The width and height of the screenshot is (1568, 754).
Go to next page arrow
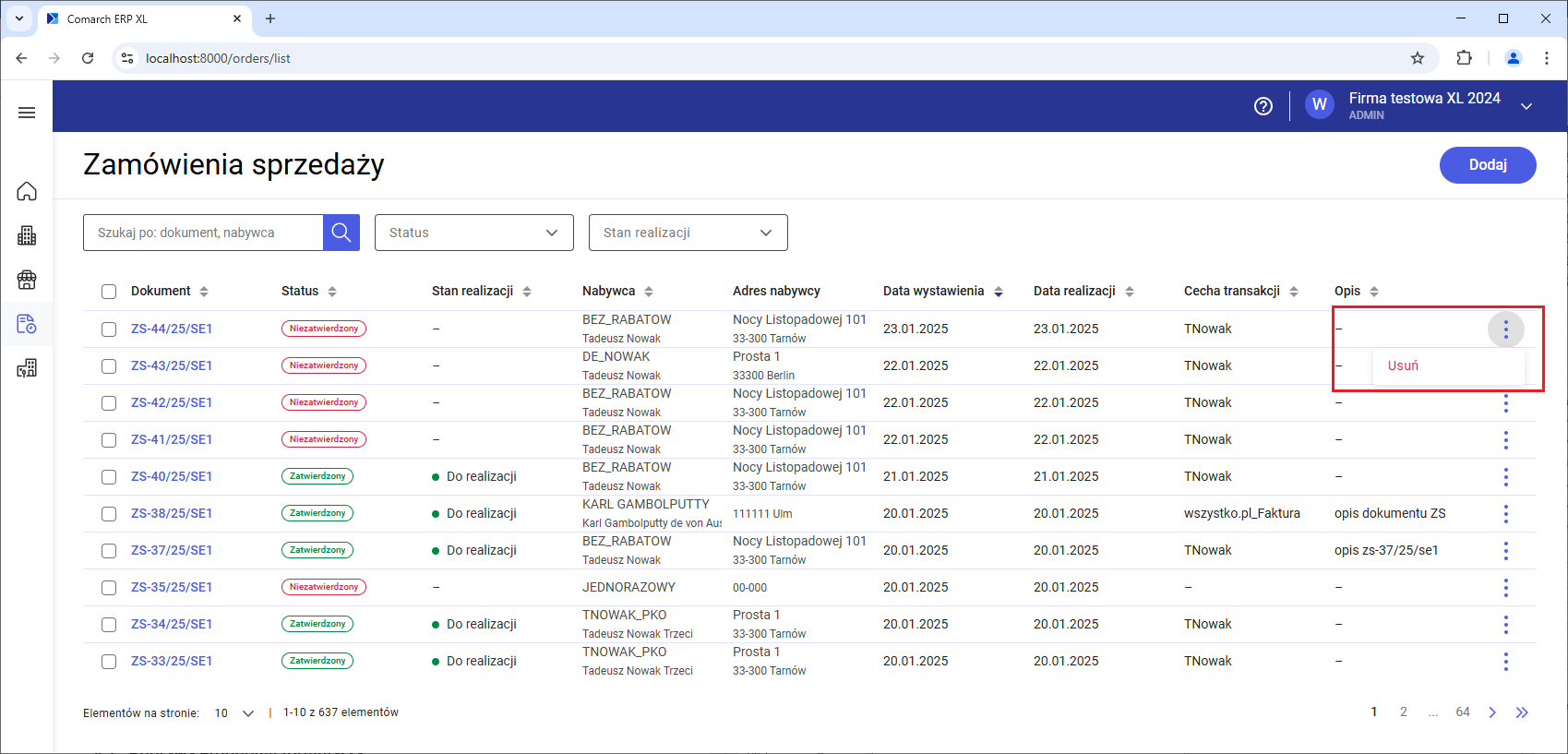coord(1491,712)
